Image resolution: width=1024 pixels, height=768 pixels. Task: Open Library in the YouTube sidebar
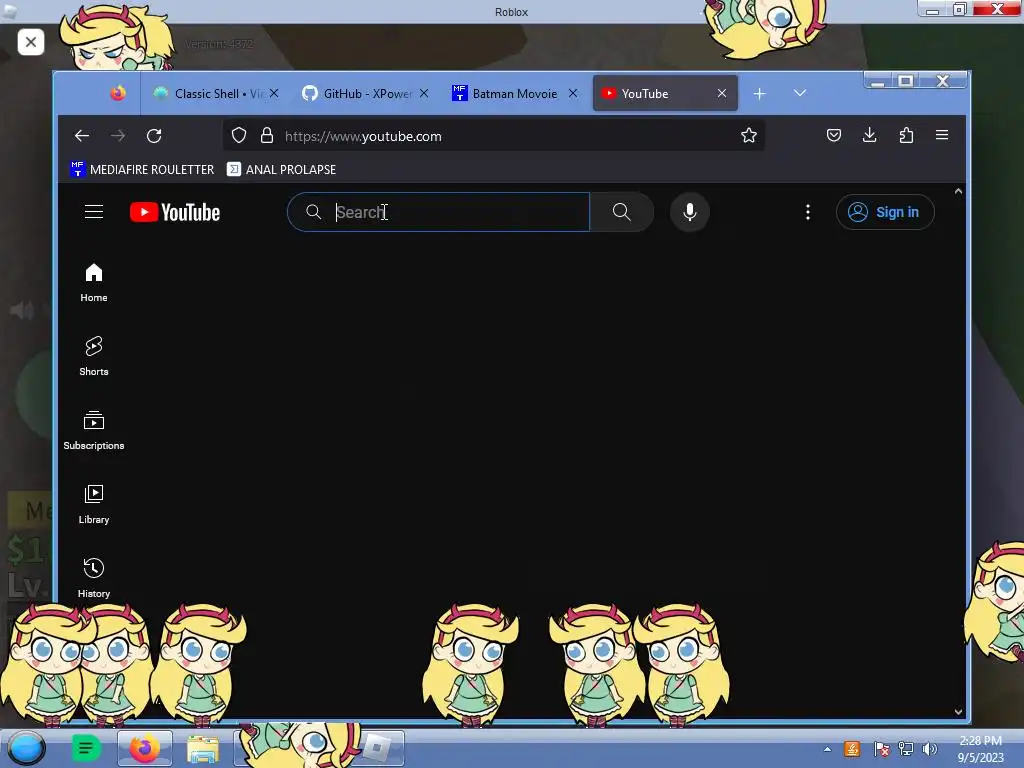[94, 504]
